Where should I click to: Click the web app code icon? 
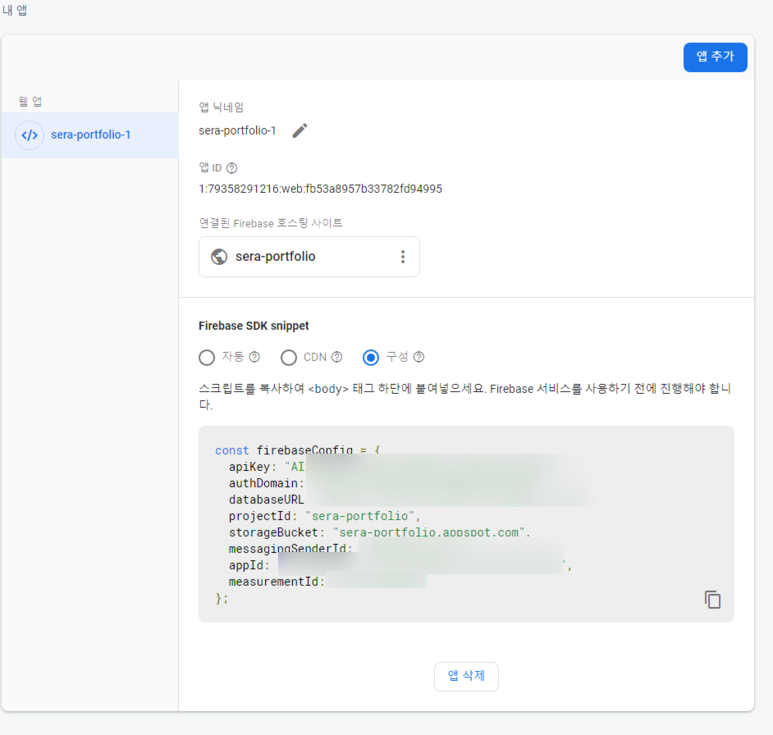30,135
